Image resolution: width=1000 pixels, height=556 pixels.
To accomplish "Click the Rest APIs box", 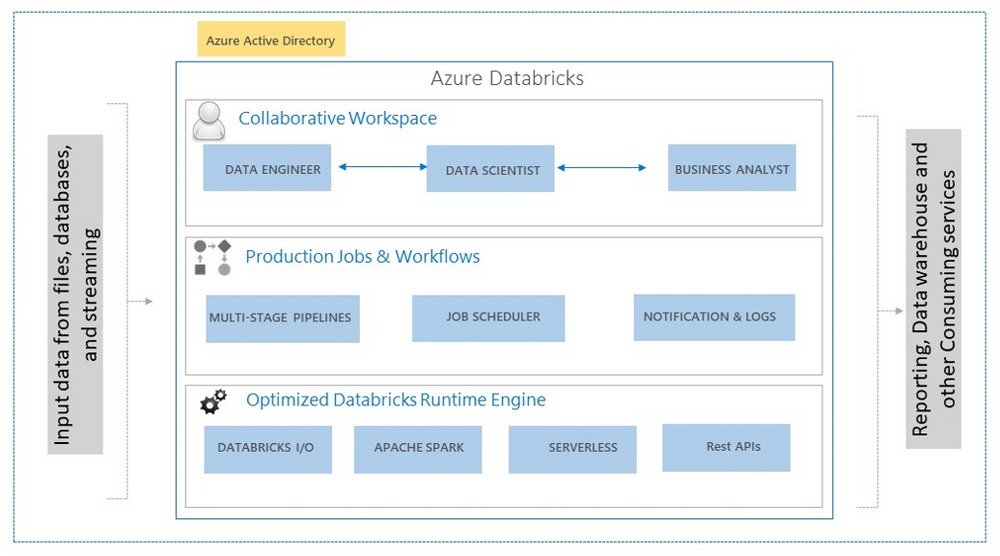I will [x=726, y=448].
